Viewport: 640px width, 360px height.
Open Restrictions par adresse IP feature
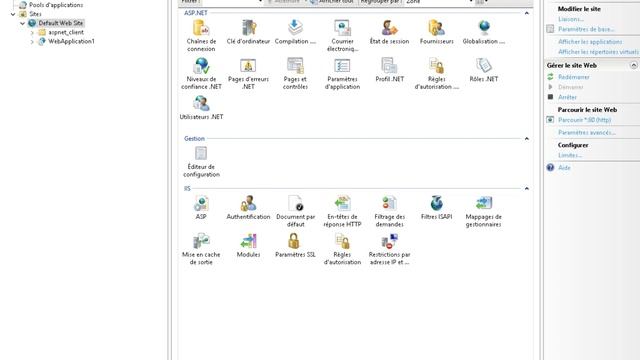[389, 249]
